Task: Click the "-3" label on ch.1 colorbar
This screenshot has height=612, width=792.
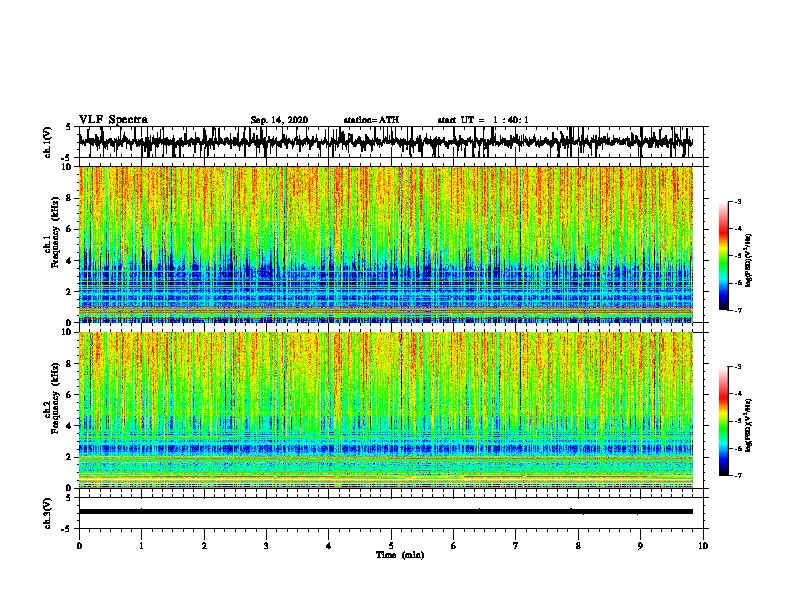Action: [x=738, y=202]
